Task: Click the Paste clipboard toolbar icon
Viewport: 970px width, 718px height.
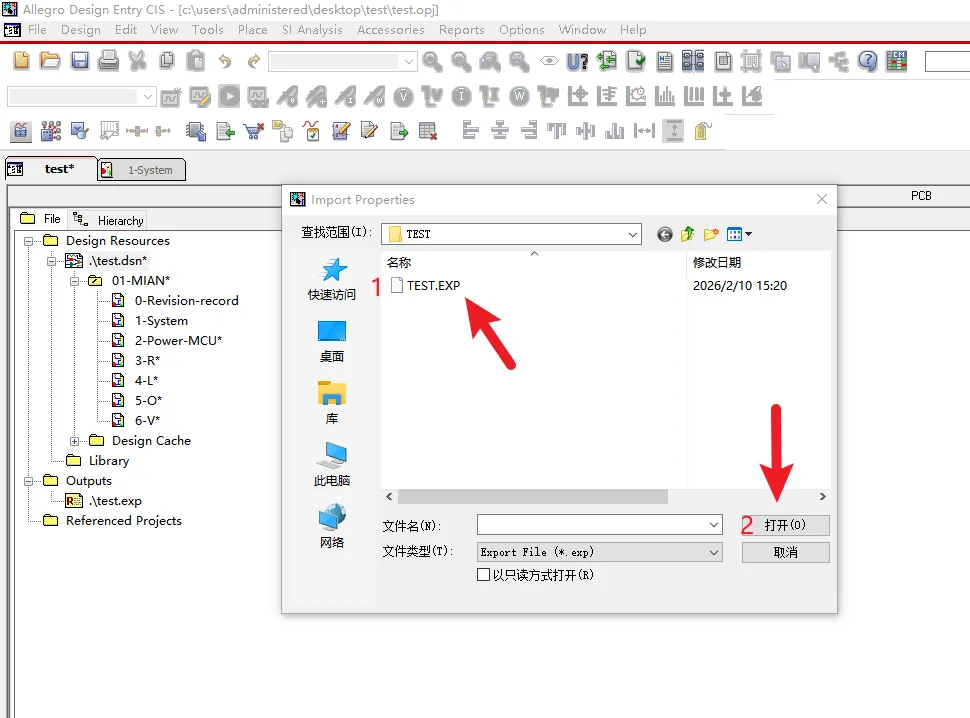Action: click(195, 61)
